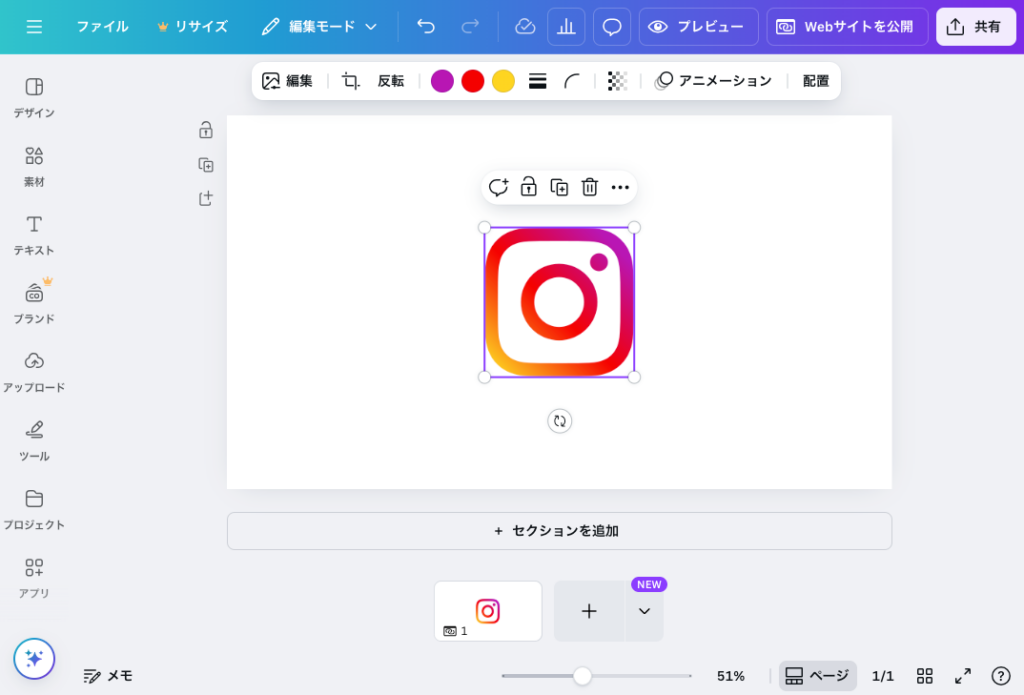
Task: Open the comments speech bubble
Action: coord(612,27)
